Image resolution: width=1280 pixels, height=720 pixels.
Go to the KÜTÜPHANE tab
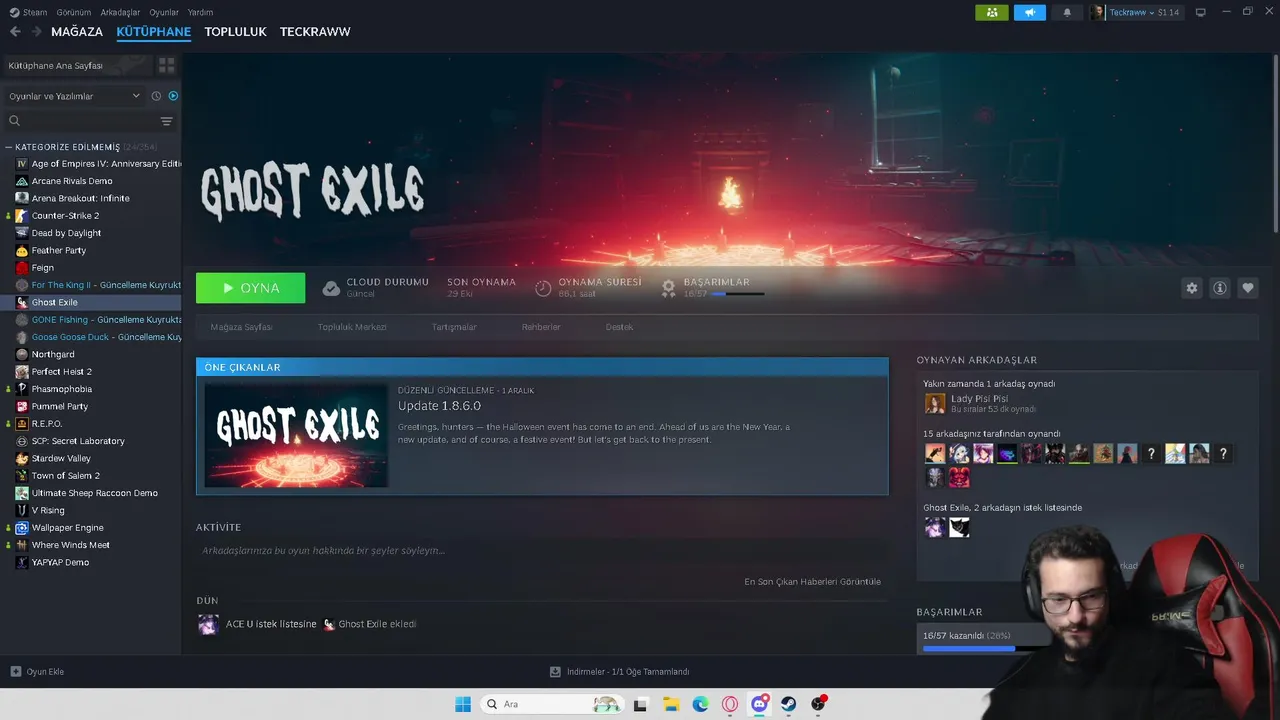[153, 32]
